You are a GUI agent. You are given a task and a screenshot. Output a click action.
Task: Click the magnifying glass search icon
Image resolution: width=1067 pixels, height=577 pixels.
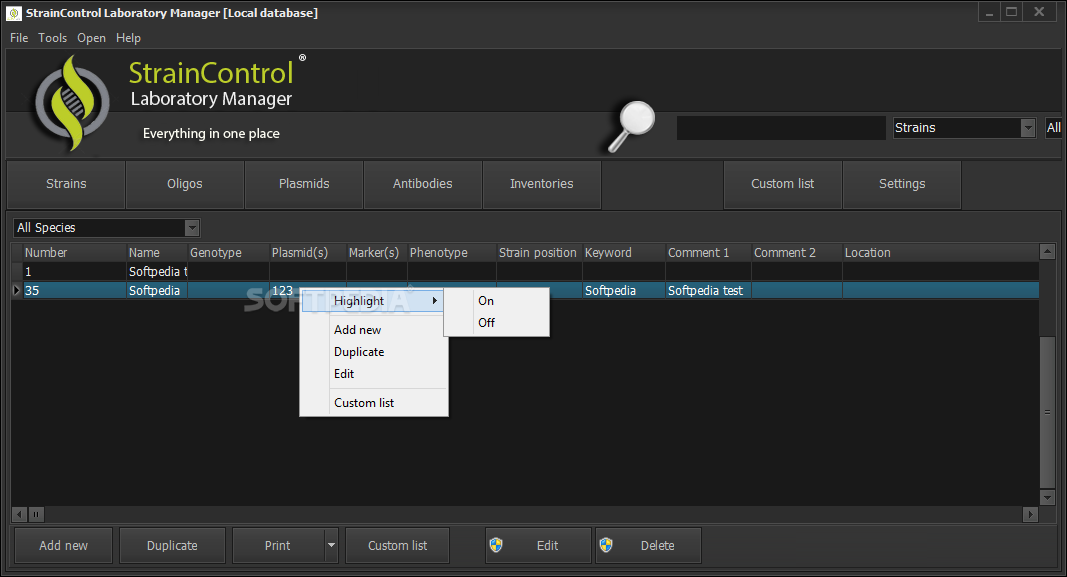click(x=631, y=127)
